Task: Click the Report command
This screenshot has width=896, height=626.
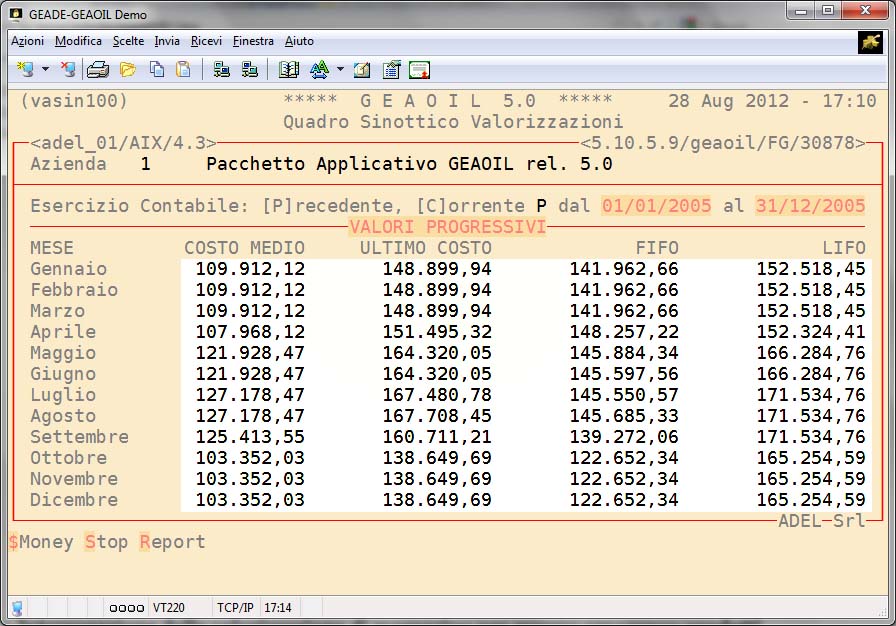Action: 172,542
